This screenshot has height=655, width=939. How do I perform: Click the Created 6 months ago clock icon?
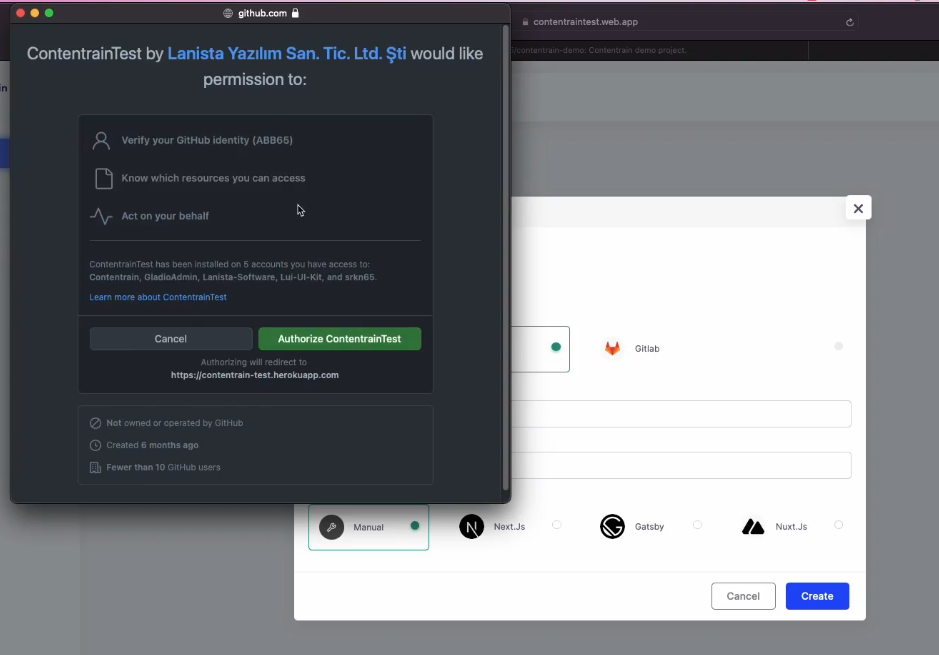click(x=95, y=445)
